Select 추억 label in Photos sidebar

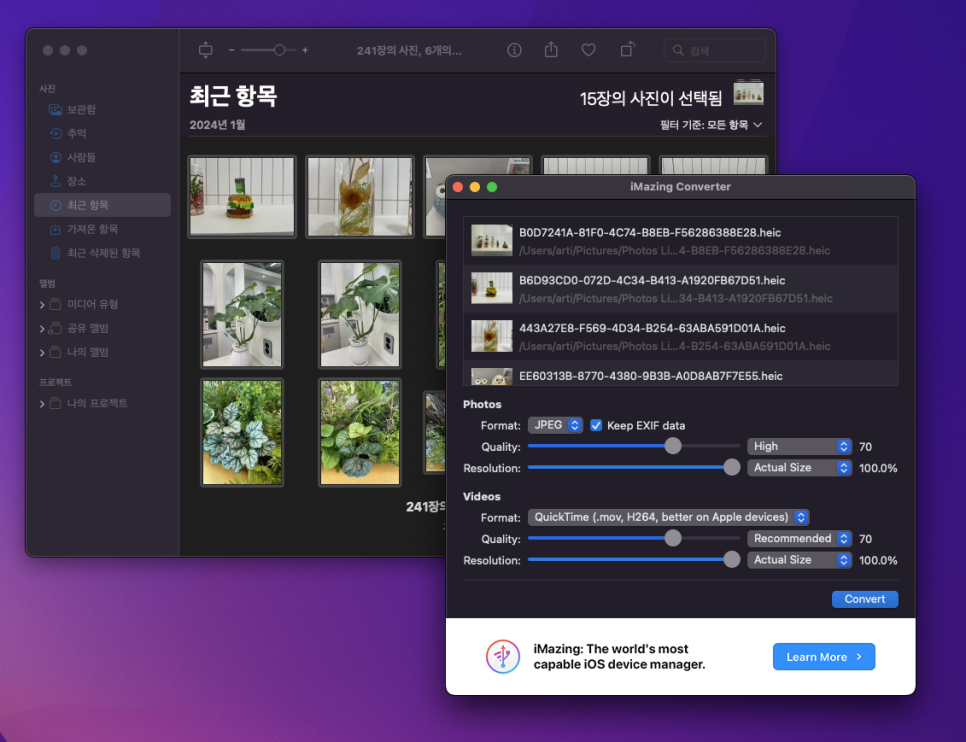tap(76, 133)
